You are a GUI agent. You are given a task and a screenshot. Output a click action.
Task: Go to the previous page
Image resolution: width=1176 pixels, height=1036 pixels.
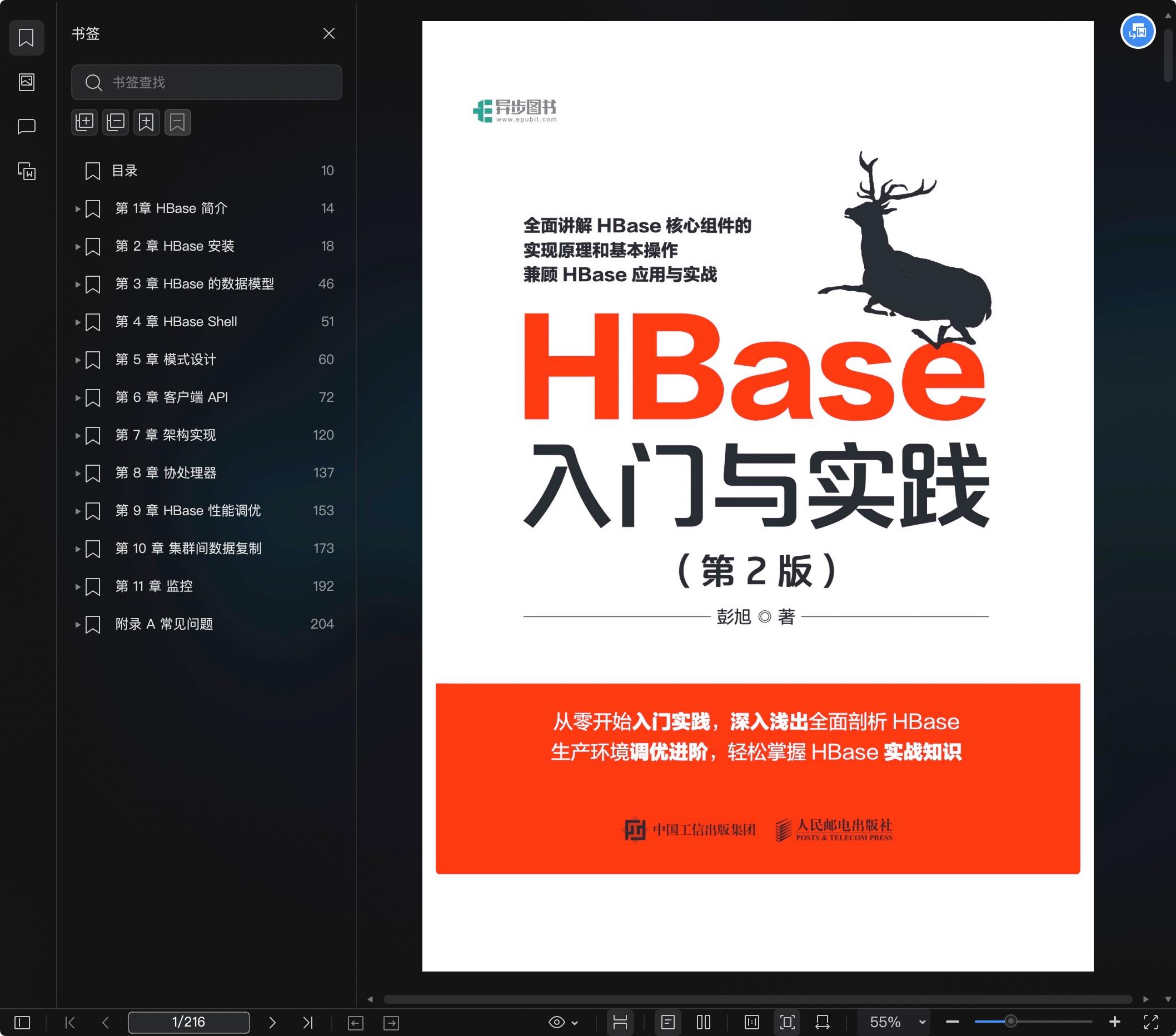coord(105,1022)
